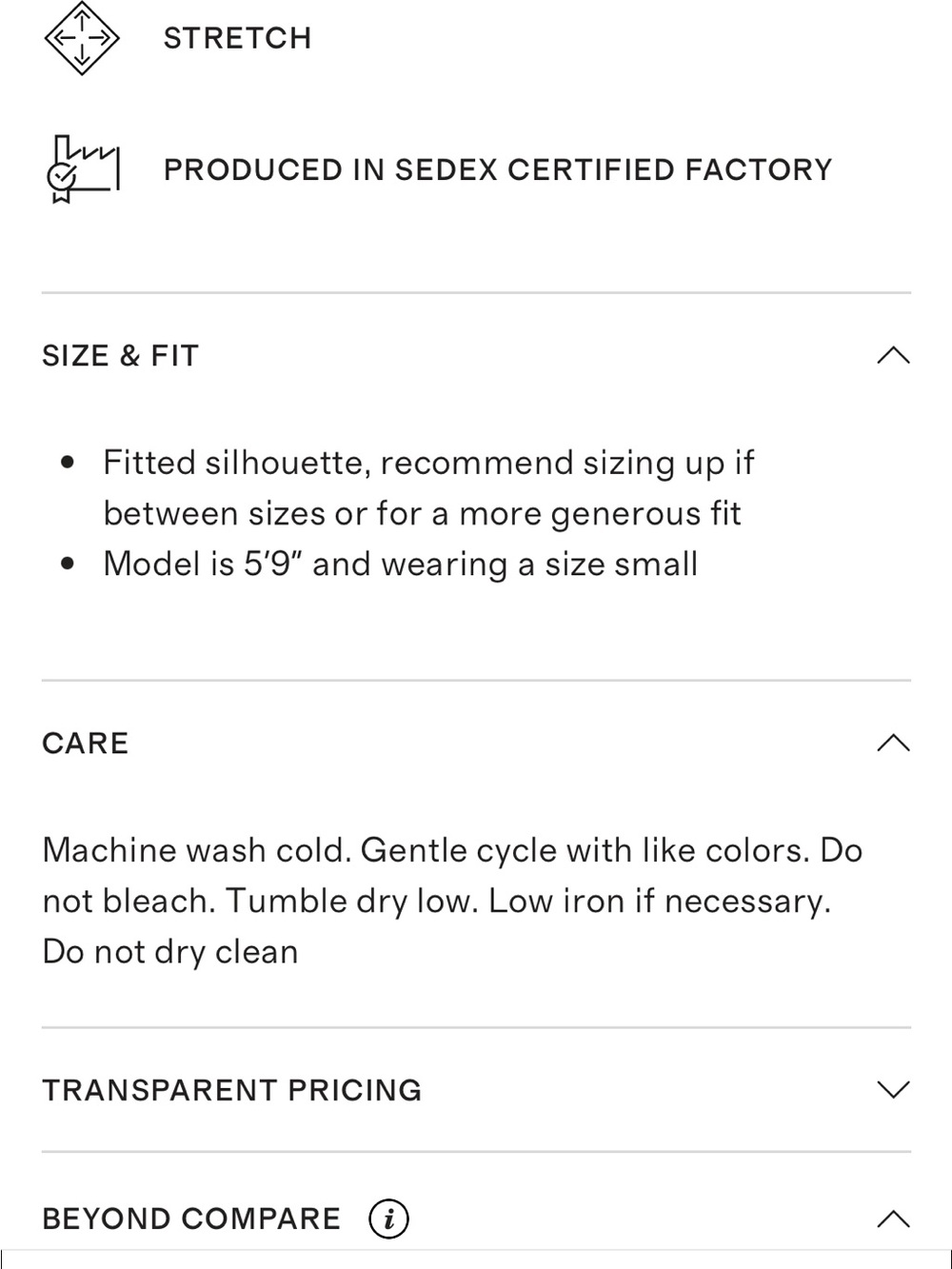Click the first bullet point in Size & Fit
This screenshot has width=952, height=1269.
[x=67, y=463]
